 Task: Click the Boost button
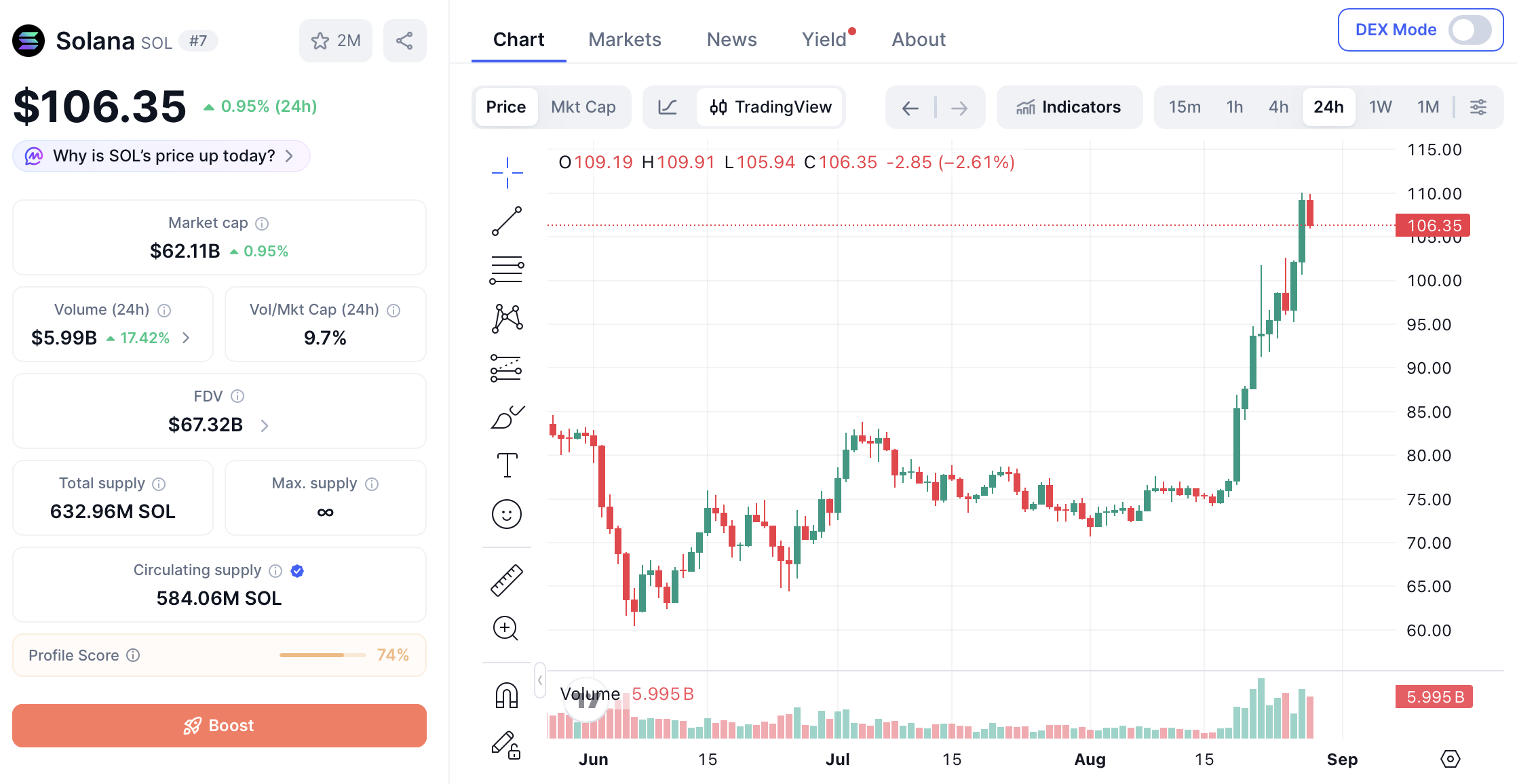coord(219,726)
